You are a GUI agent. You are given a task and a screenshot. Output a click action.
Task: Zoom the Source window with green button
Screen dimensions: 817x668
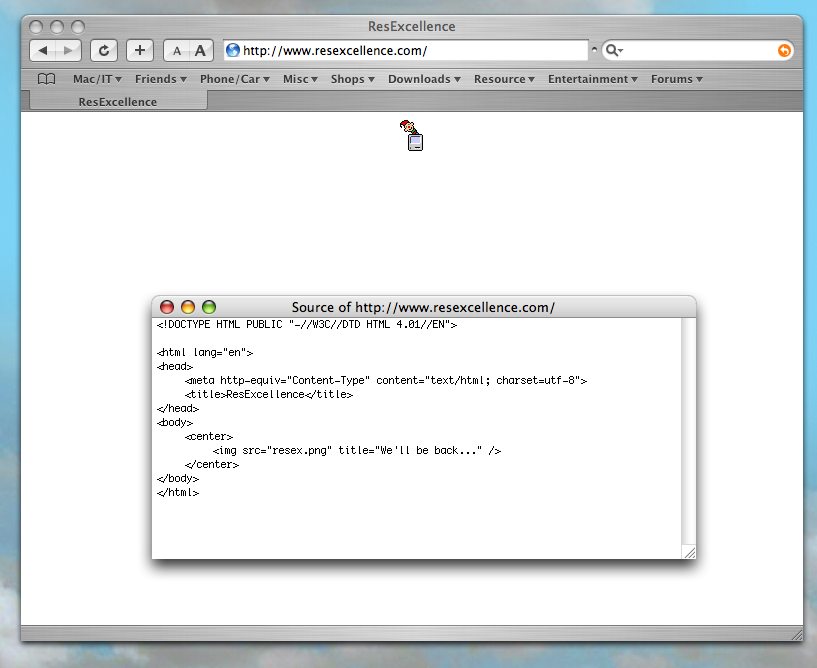pyautogui.click(x=209, y=307)
